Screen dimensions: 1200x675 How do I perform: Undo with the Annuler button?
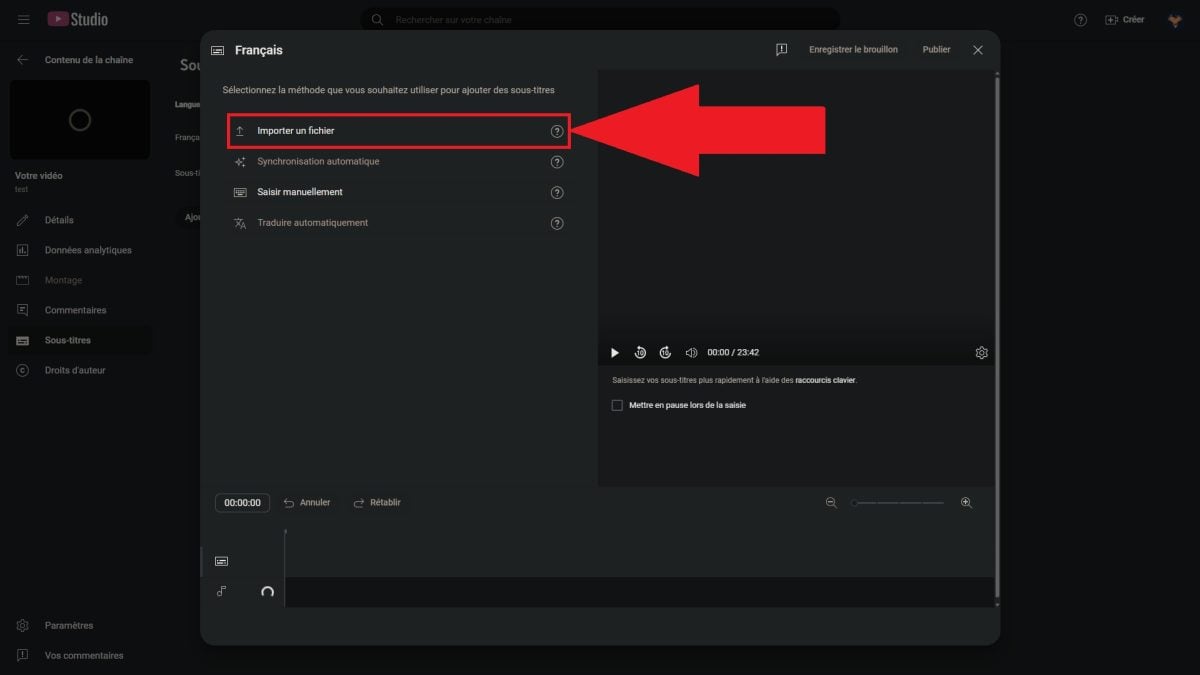click(306, 503)
